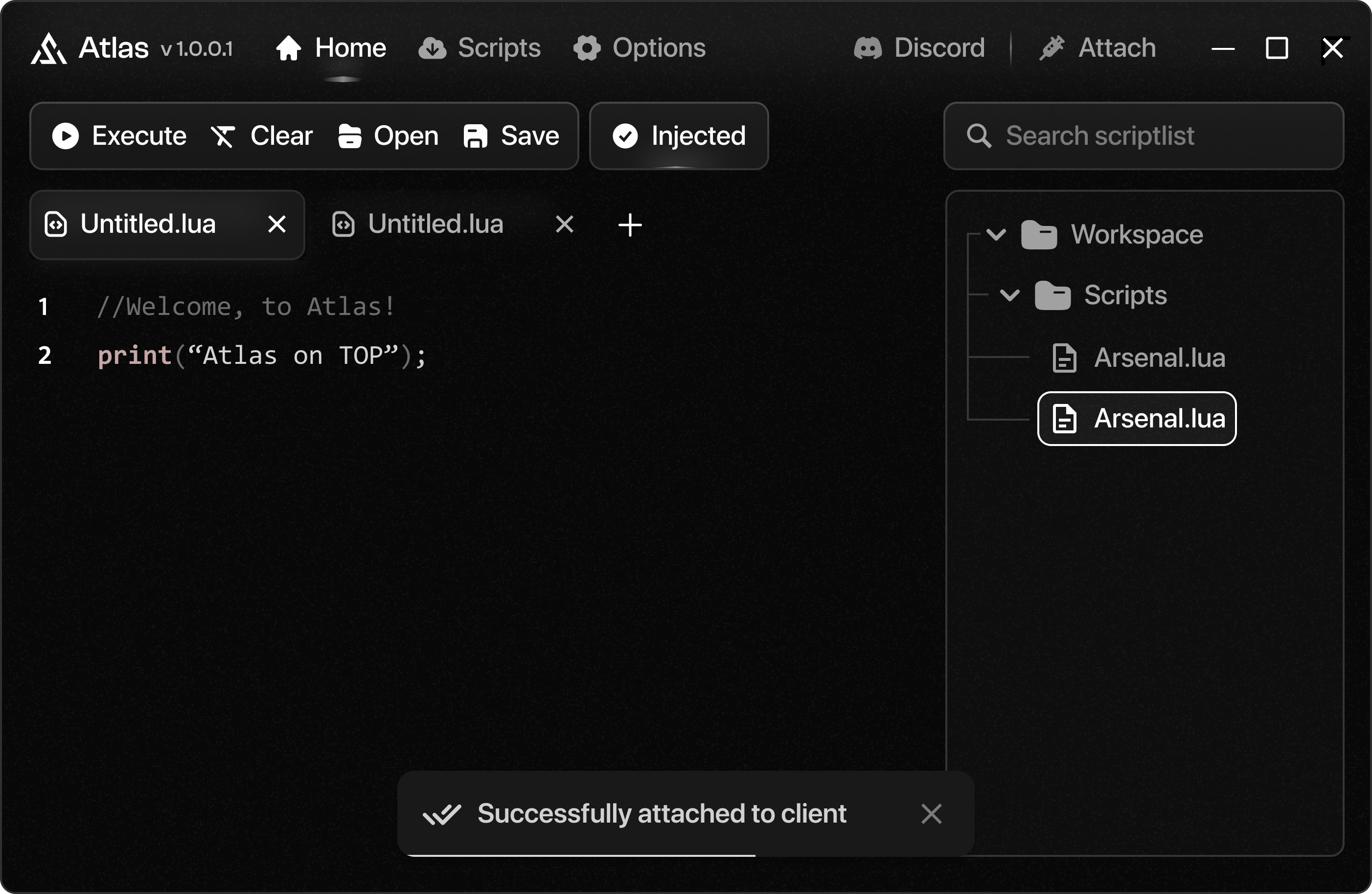
Task: Open the Scripts navigation page
Action: tap(480, 48)
